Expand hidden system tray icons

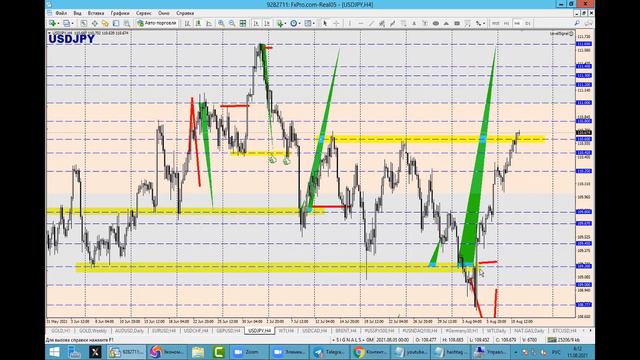516,352
